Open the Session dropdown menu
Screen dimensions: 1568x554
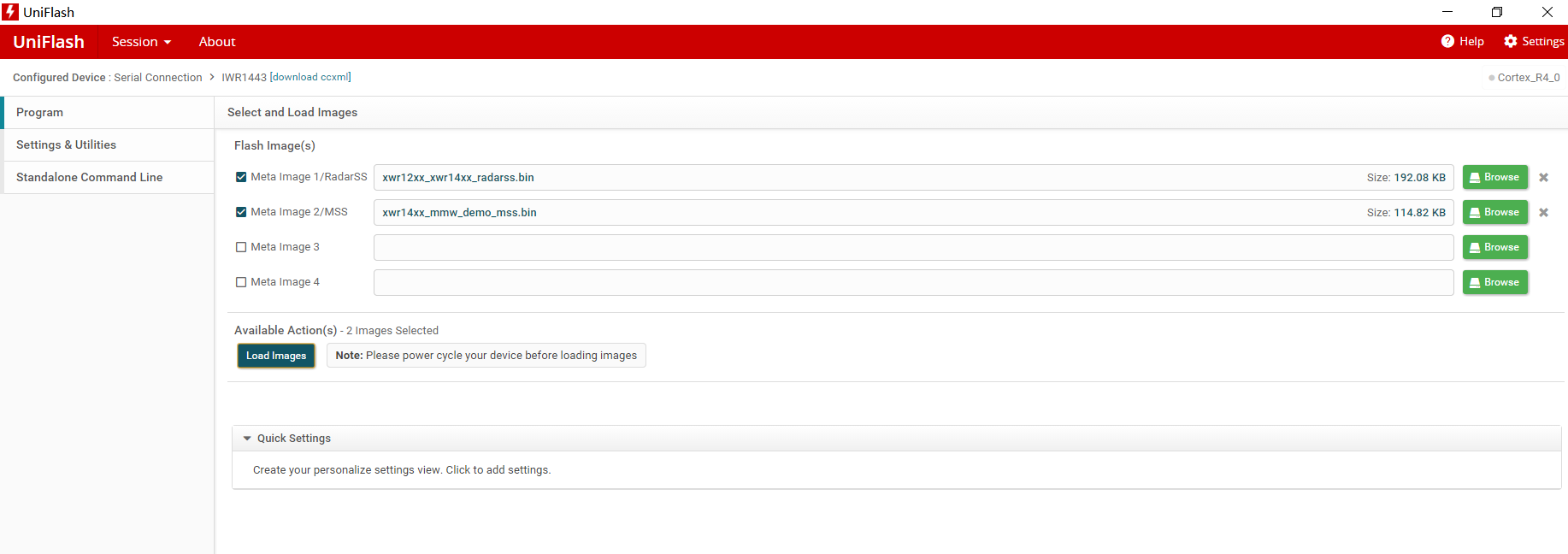(141, 42)
